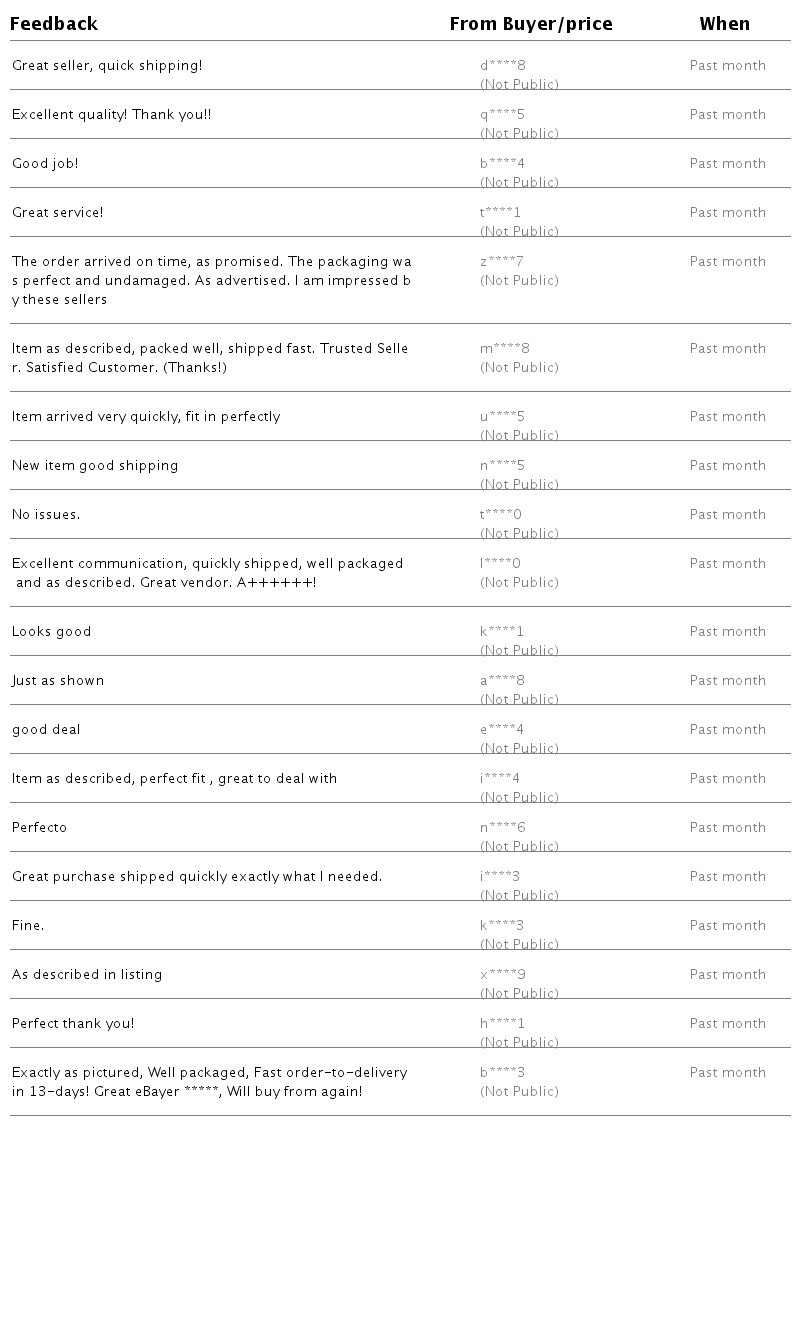Open buyer a****8's profile link
Viewport: 800px width, 1340px height.
502,681
